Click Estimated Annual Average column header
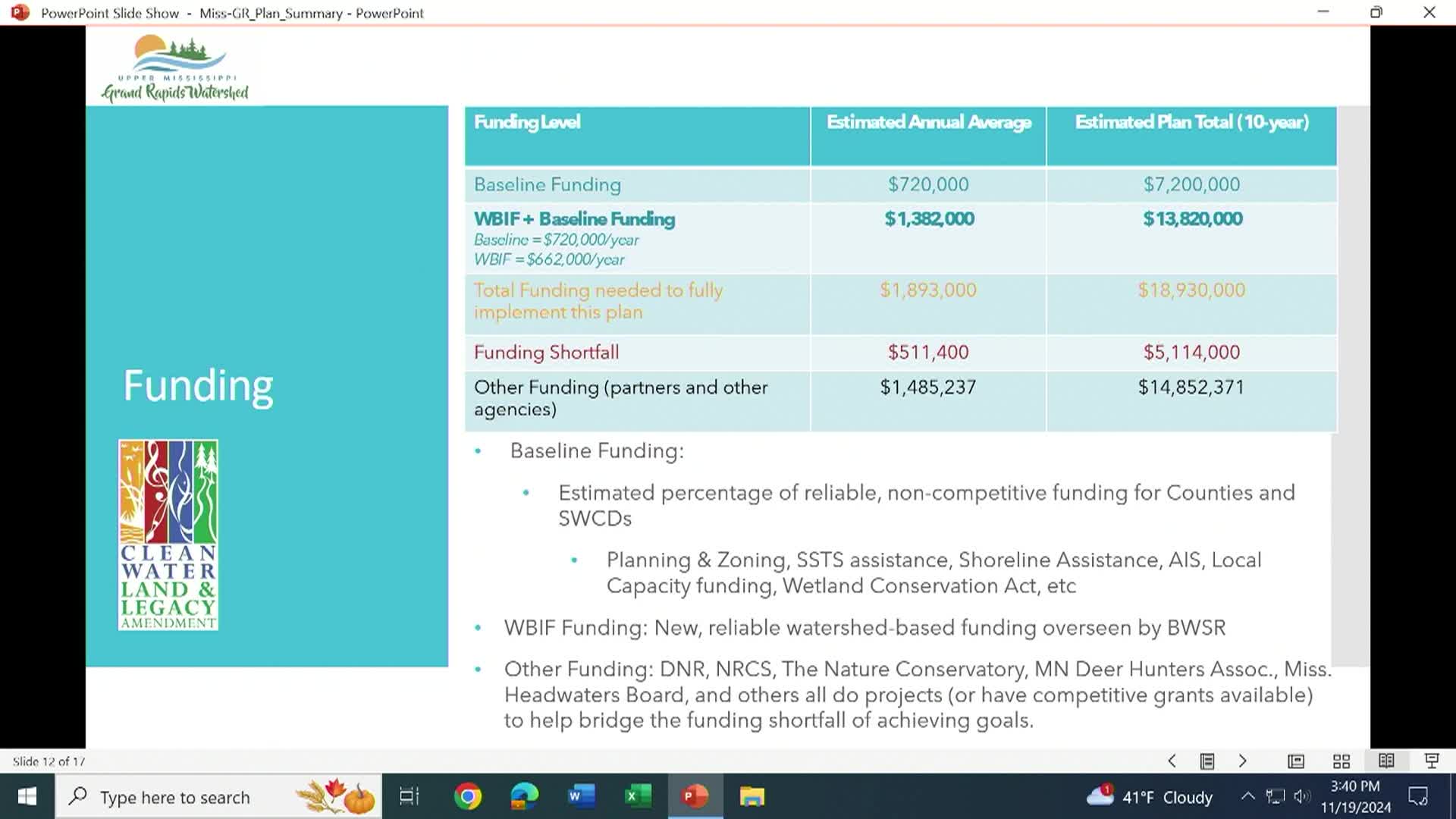 (929, 122)
